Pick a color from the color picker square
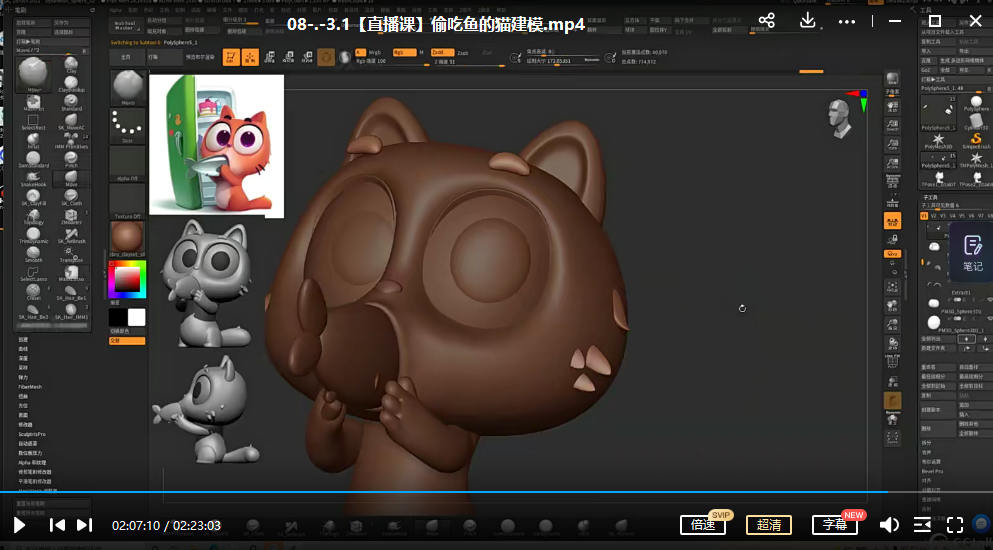The width and height of the screenshot is (993, 550). pos(127,279)
